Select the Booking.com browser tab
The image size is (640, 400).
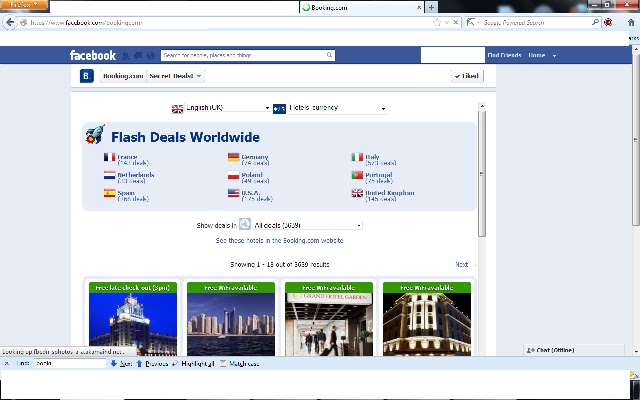362,7
